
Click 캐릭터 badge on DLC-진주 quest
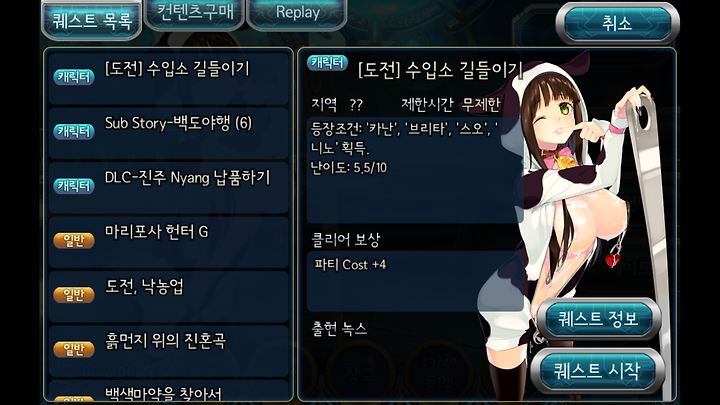point(73,186)
